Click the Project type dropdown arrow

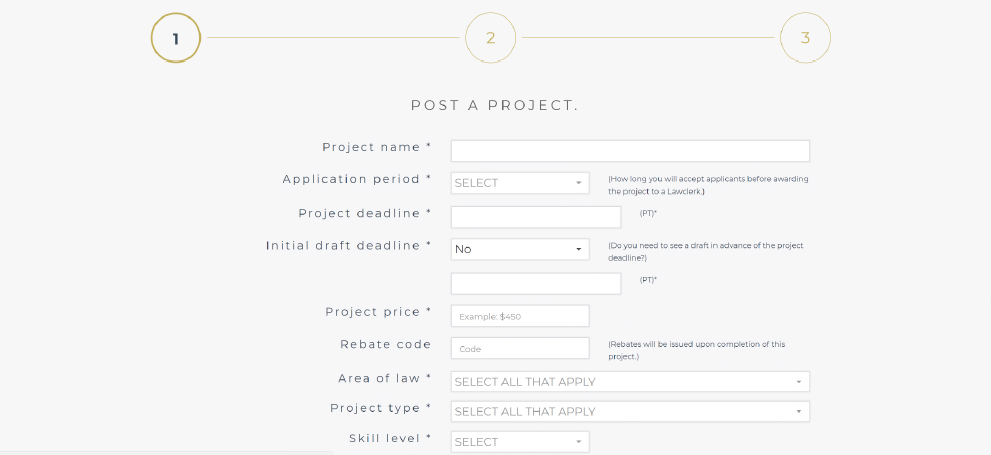798,411
